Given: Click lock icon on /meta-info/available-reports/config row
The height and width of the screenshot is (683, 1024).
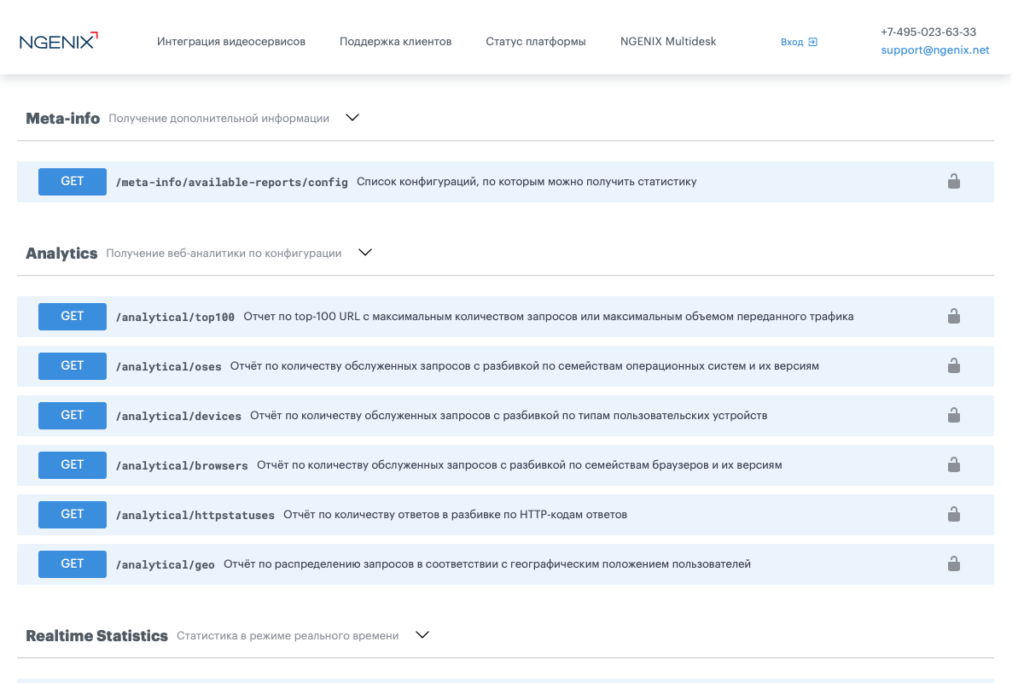Looking at the screenshot, I should (x=954, y=181).
